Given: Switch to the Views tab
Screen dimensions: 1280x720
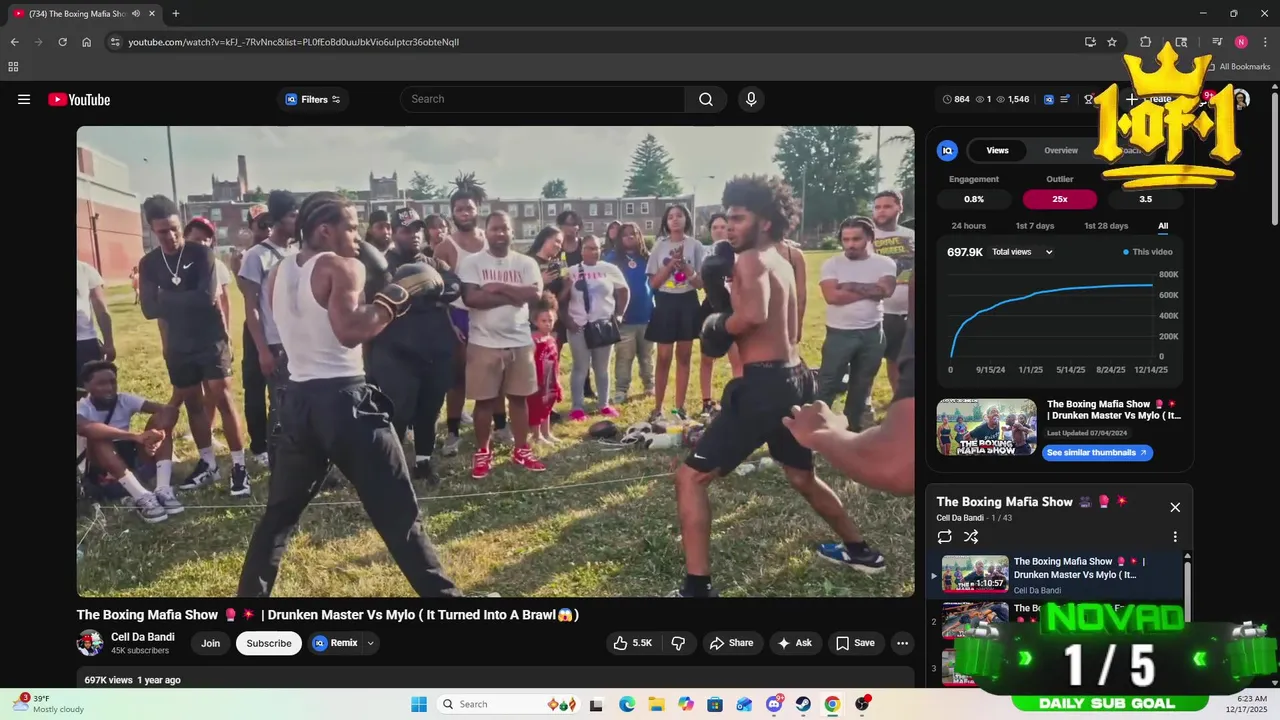Looking at the screenshot, I should (x=998, y=150).
